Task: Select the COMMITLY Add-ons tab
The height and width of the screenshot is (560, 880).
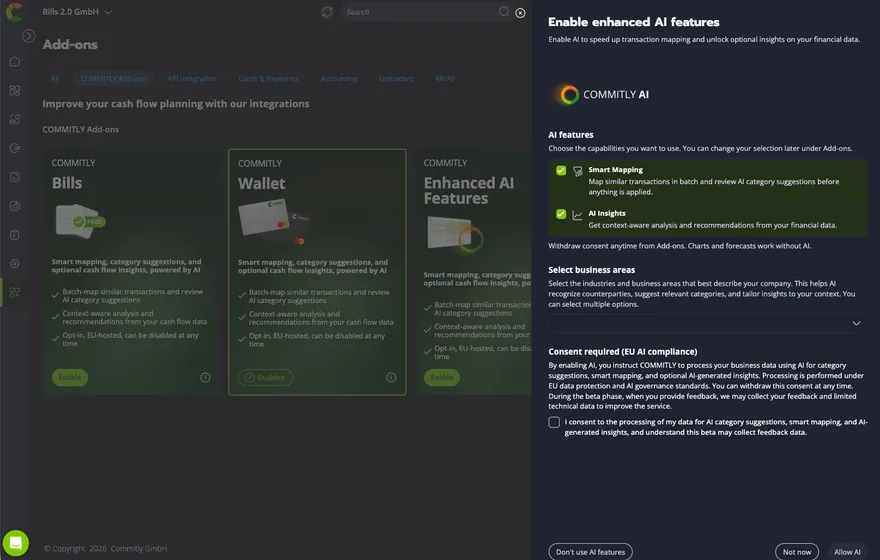Action: [113, 79]
